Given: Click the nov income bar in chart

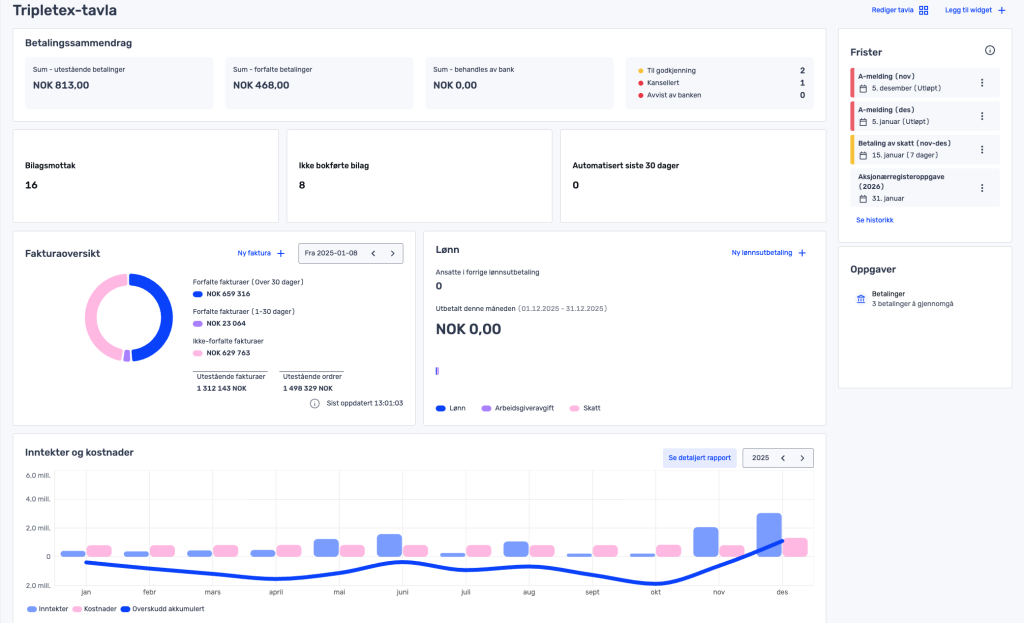Looking at the screenshot, I should point(705,542).
